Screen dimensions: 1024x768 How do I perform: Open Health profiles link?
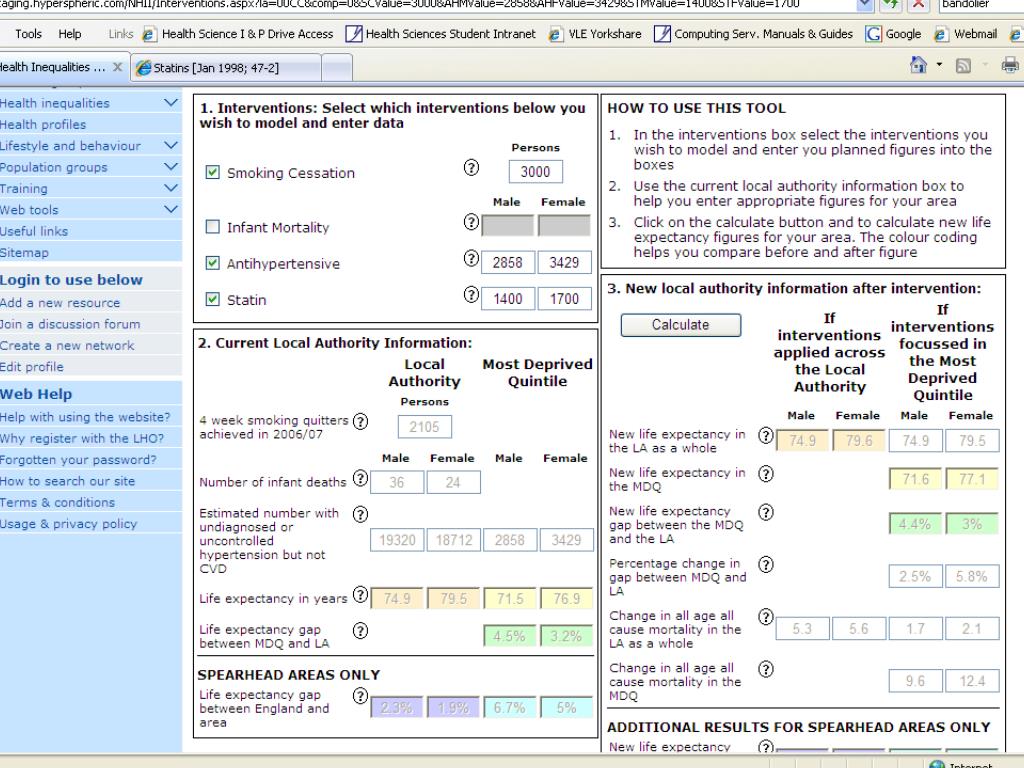click(43, 124)
